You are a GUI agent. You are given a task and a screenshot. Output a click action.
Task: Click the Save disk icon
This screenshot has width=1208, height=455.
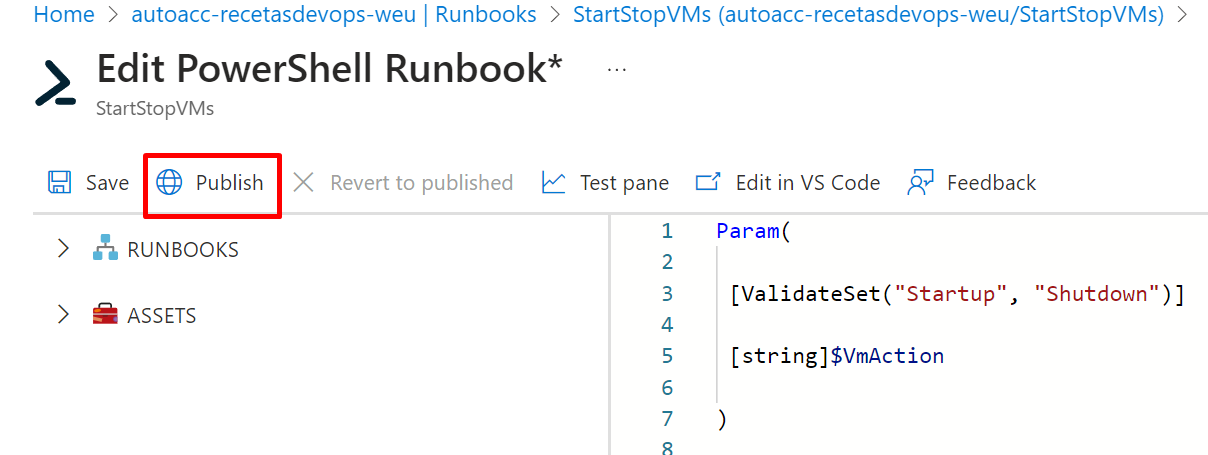[60, 183]
